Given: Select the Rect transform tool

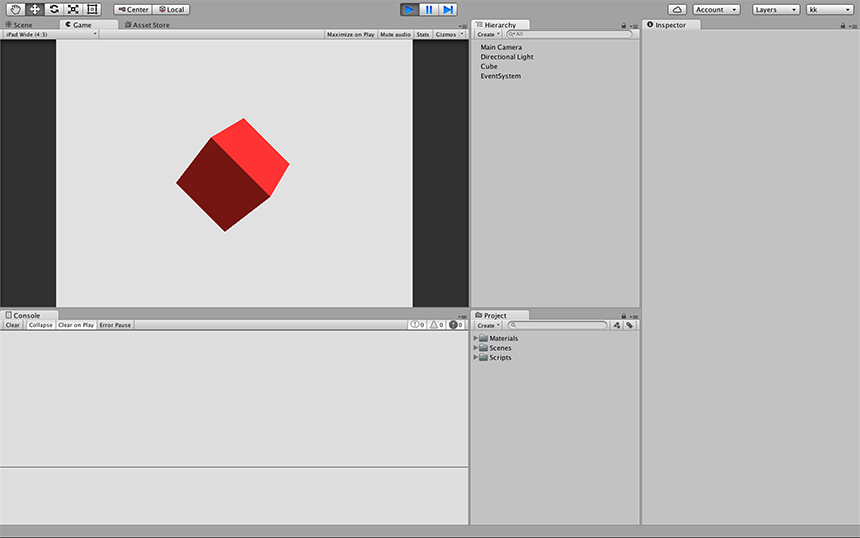Looking at the screenshot, I should (92, 9).
